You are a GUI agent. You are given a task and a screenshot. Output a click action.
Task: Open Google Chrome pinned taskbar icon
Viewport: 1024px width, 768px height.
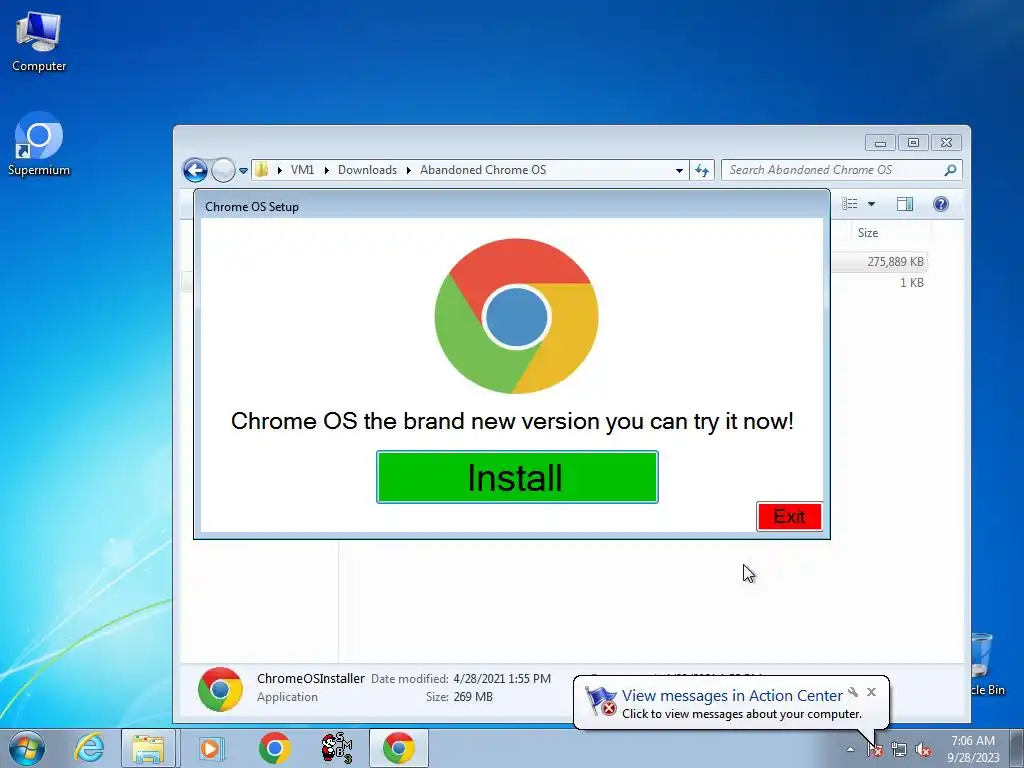point(274,748)
